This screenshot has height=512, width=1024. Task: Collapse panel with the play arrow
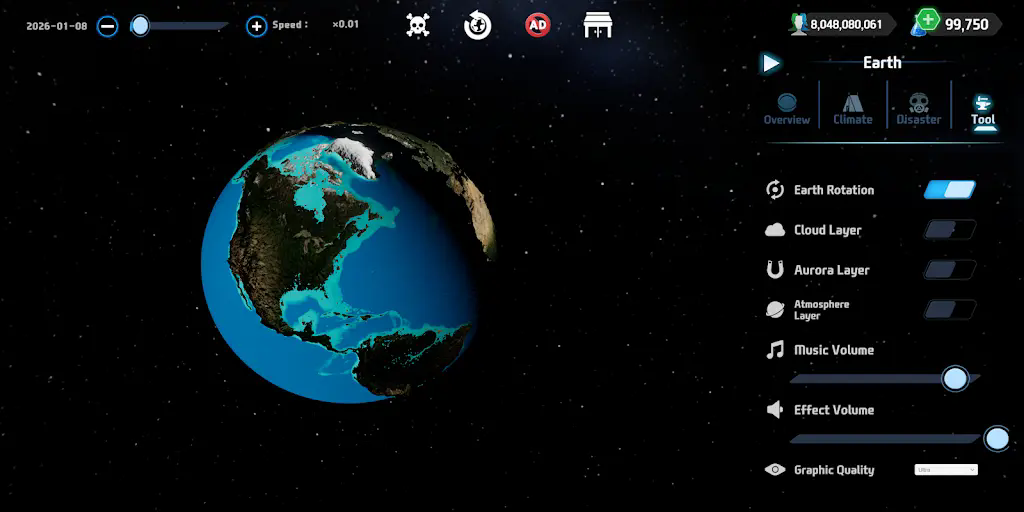(770, 63)
